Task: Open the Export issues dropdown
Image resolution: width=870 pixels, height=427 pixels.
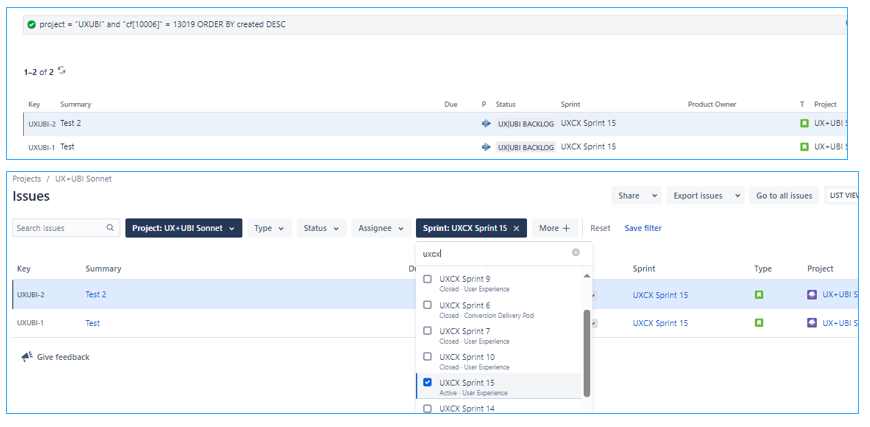Action: pyautogui.click(x=705, y=196)
